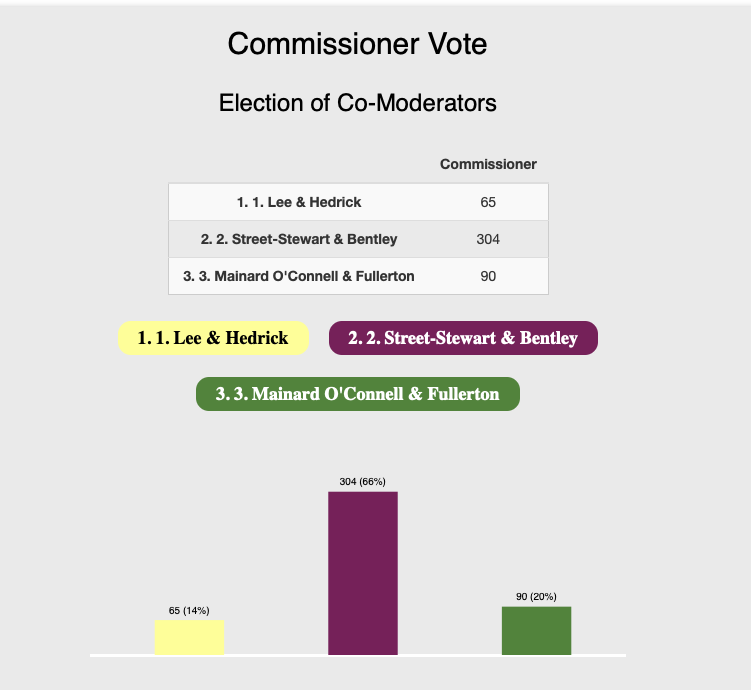The width and height of the screenshot is (751, 690).
Task: Select the 90 (20%) data label
Action: point(536,597)
